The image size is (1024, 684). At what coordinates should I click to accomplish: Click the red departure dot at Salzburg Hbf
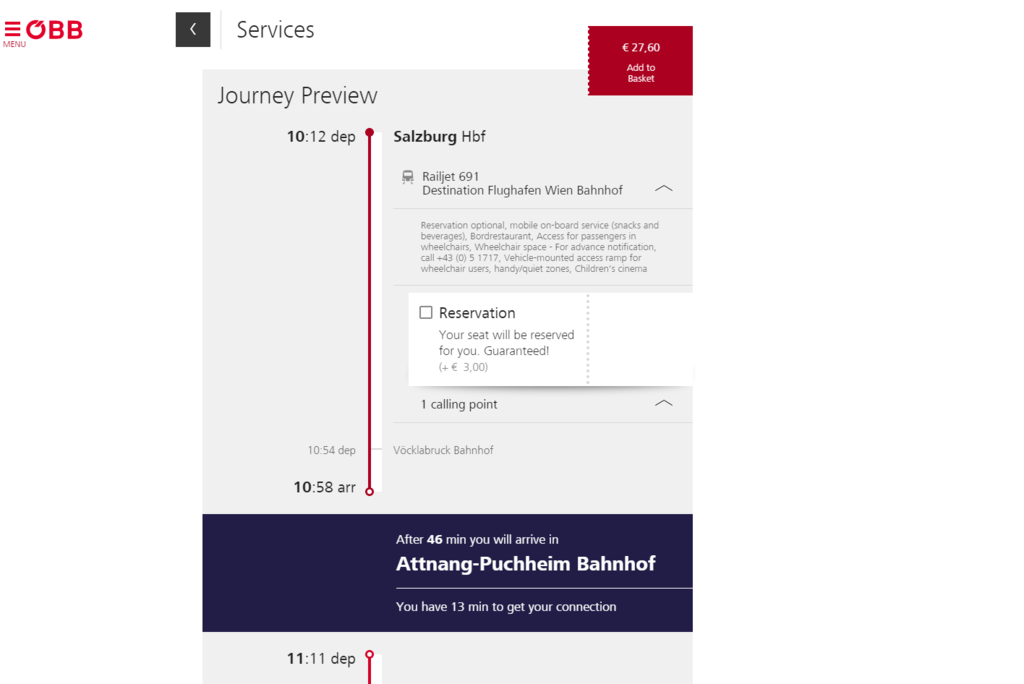369,132
